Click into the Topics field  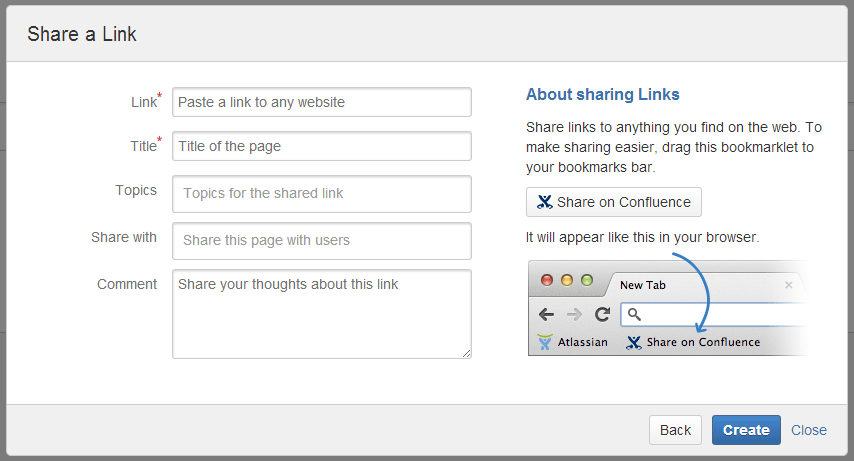tap(322, 194)
